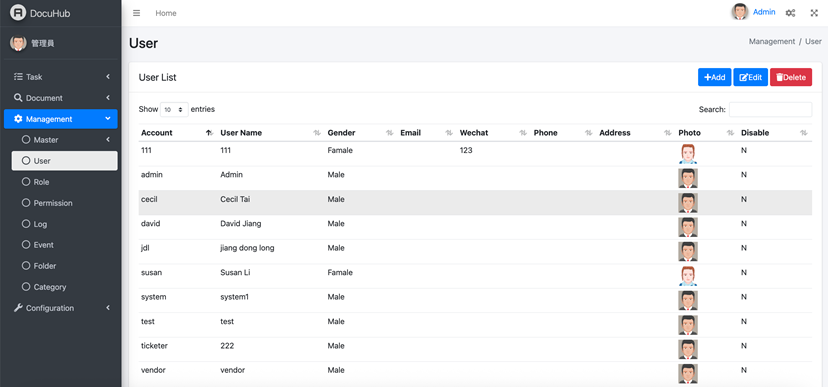Image resolution: width=828 pixels, height=387 pixels.
Task: Click the Admin username link
Action: pyautogui.click(x=764, y=12)
